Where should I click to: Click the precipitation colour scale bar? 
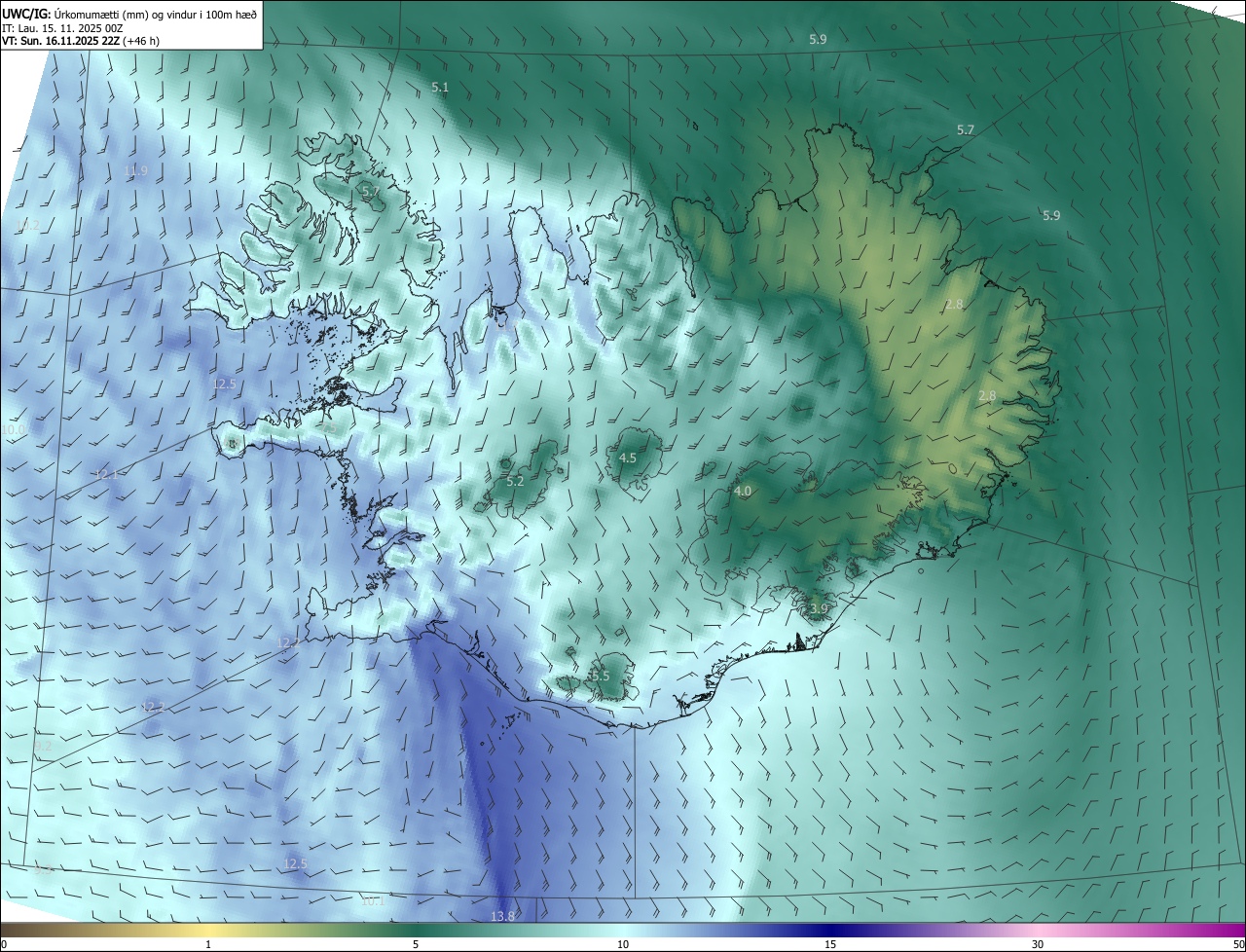pos(623,931)
